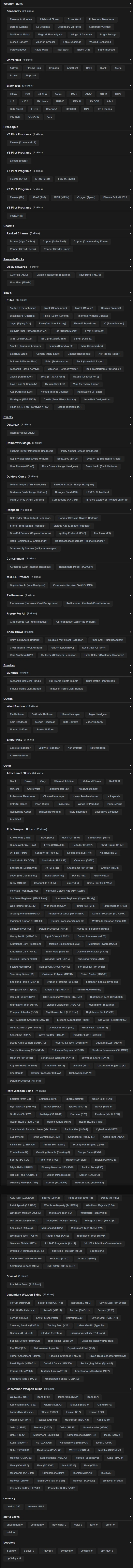Select the Crimson universal skin tag
Image resolution: width=133 pixels, height=1568 pixels.
point(54,68)
